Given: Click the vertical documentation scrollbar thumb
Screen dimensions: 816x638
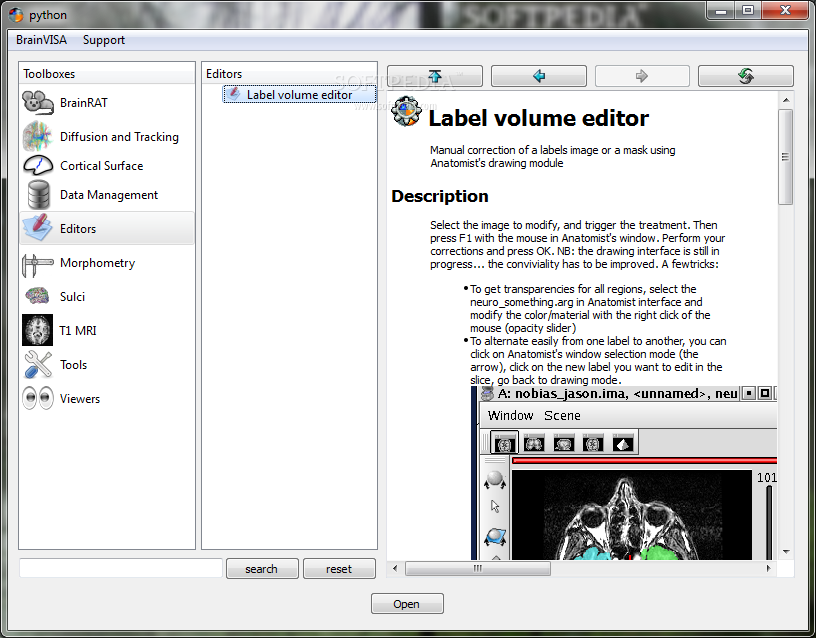Looking at the screenshot, I should pos(786,157).
